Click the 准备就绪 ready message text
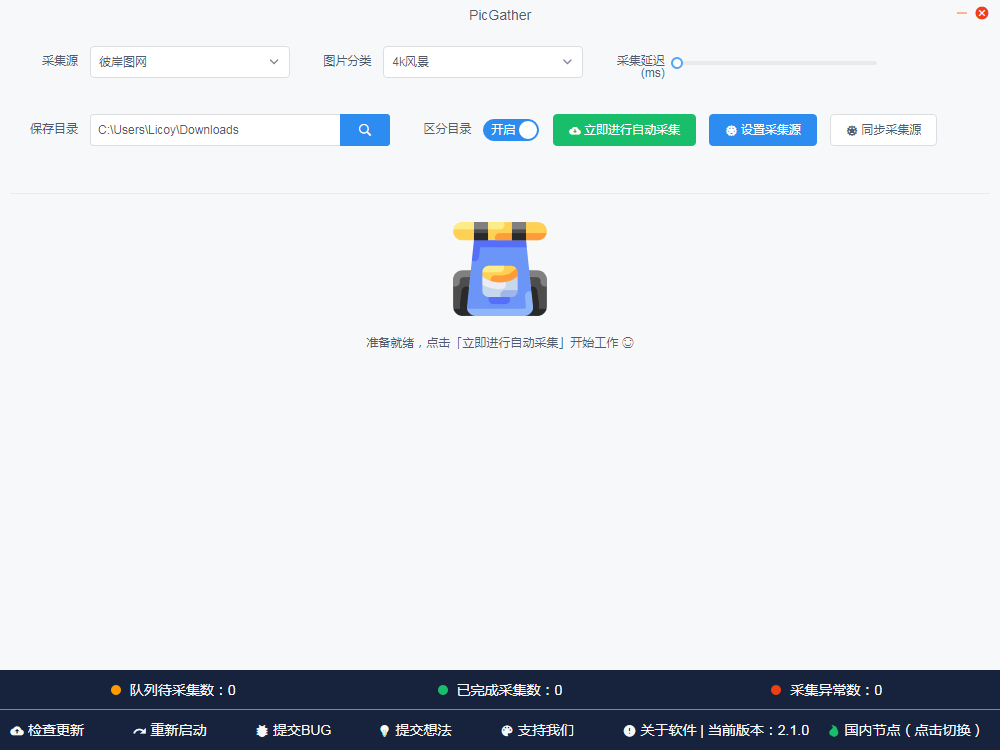Image resolution: width=1000 pixels, height=750 pixels. pos(500,343)
